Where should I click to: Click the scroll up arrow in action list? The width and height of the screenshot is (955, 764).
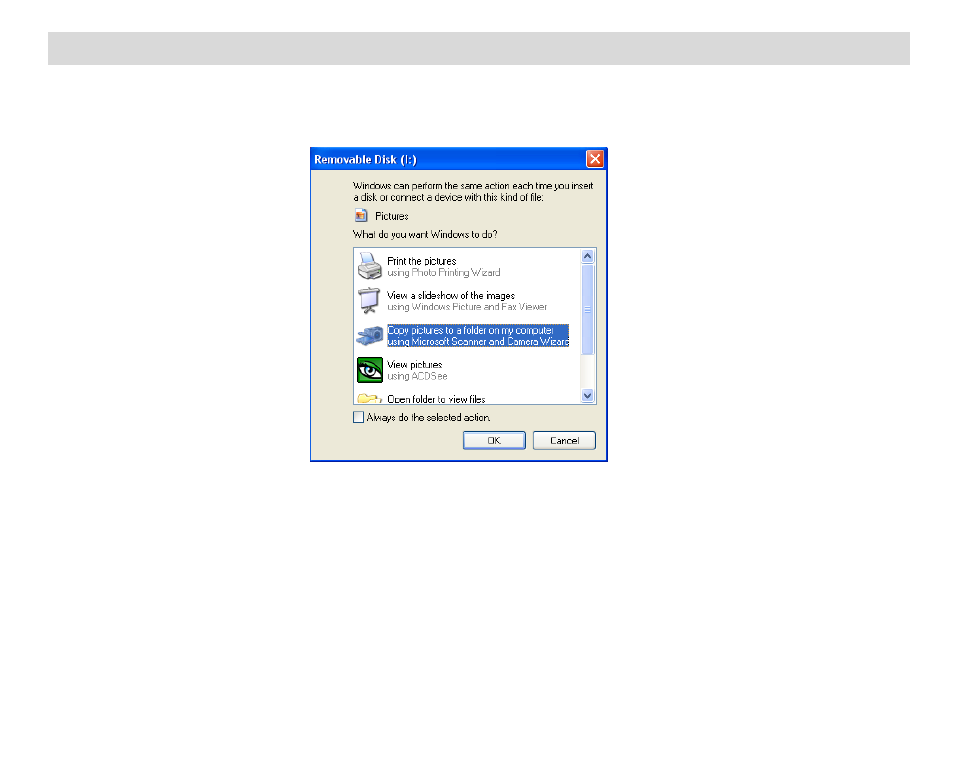(588, 256)
